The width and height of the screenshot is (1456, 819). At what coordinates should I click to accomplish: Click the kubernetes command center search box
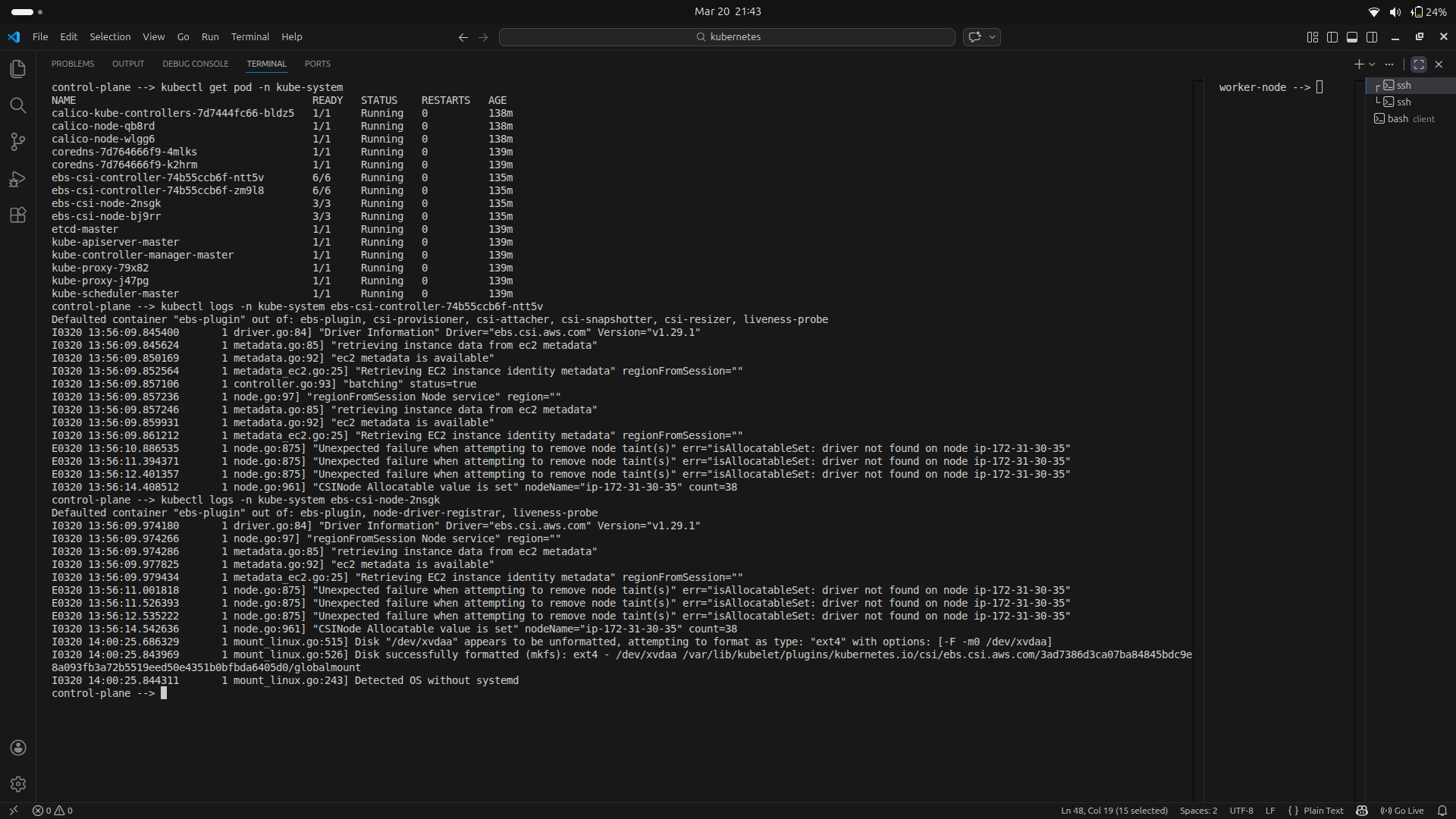727,37
